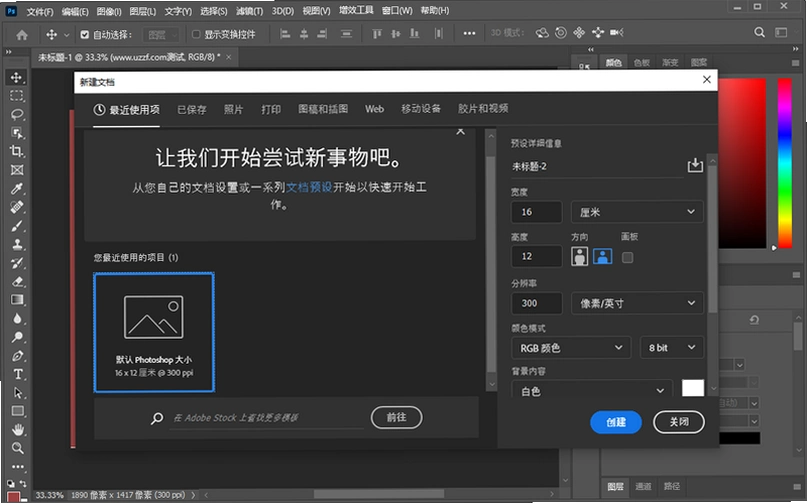Open the 滤镜(T) menu
This screenshot has height=503, width=807.
[x=249, y=11]
